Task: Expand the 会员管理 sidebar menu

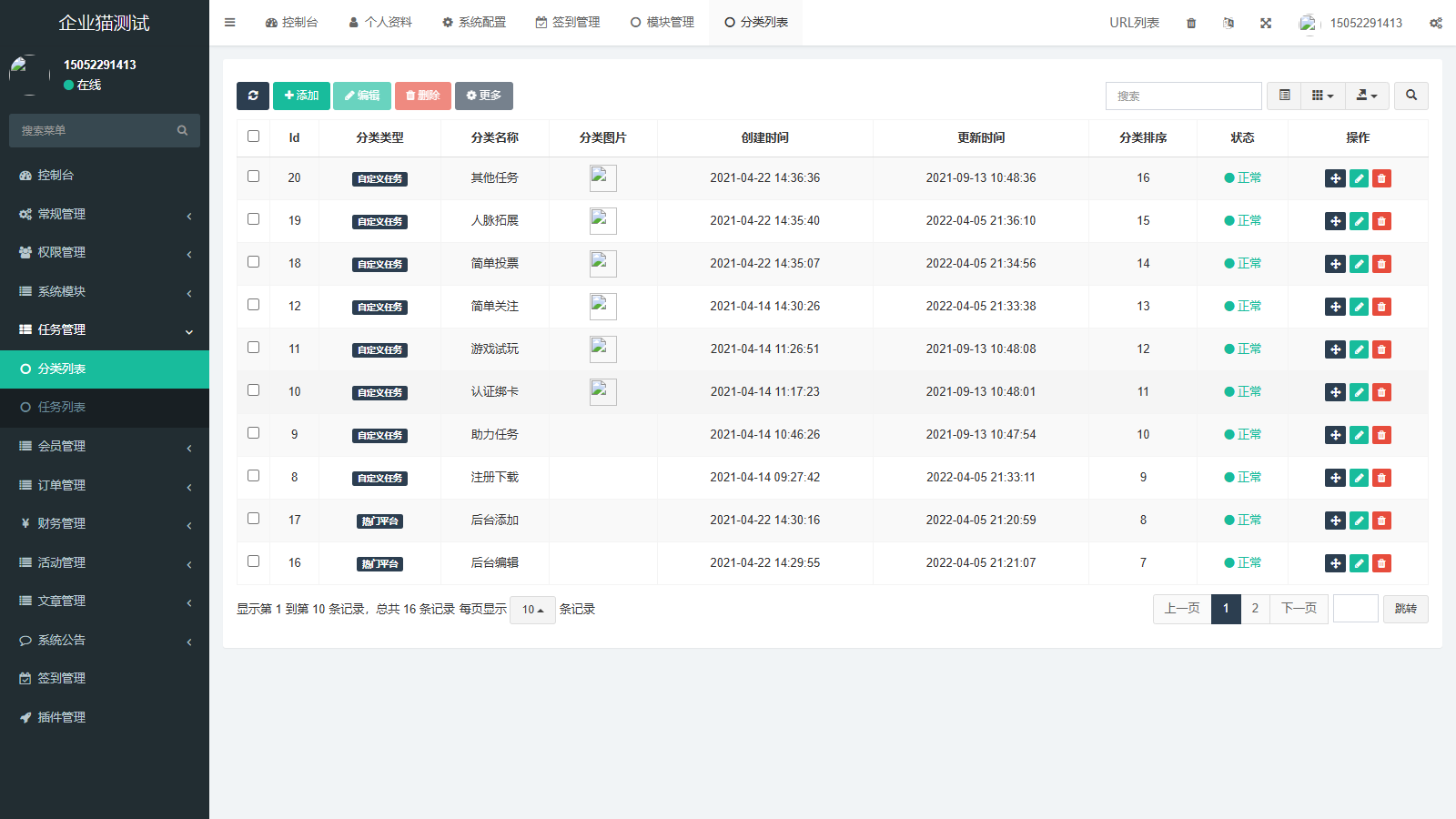Action: (105, 446)
